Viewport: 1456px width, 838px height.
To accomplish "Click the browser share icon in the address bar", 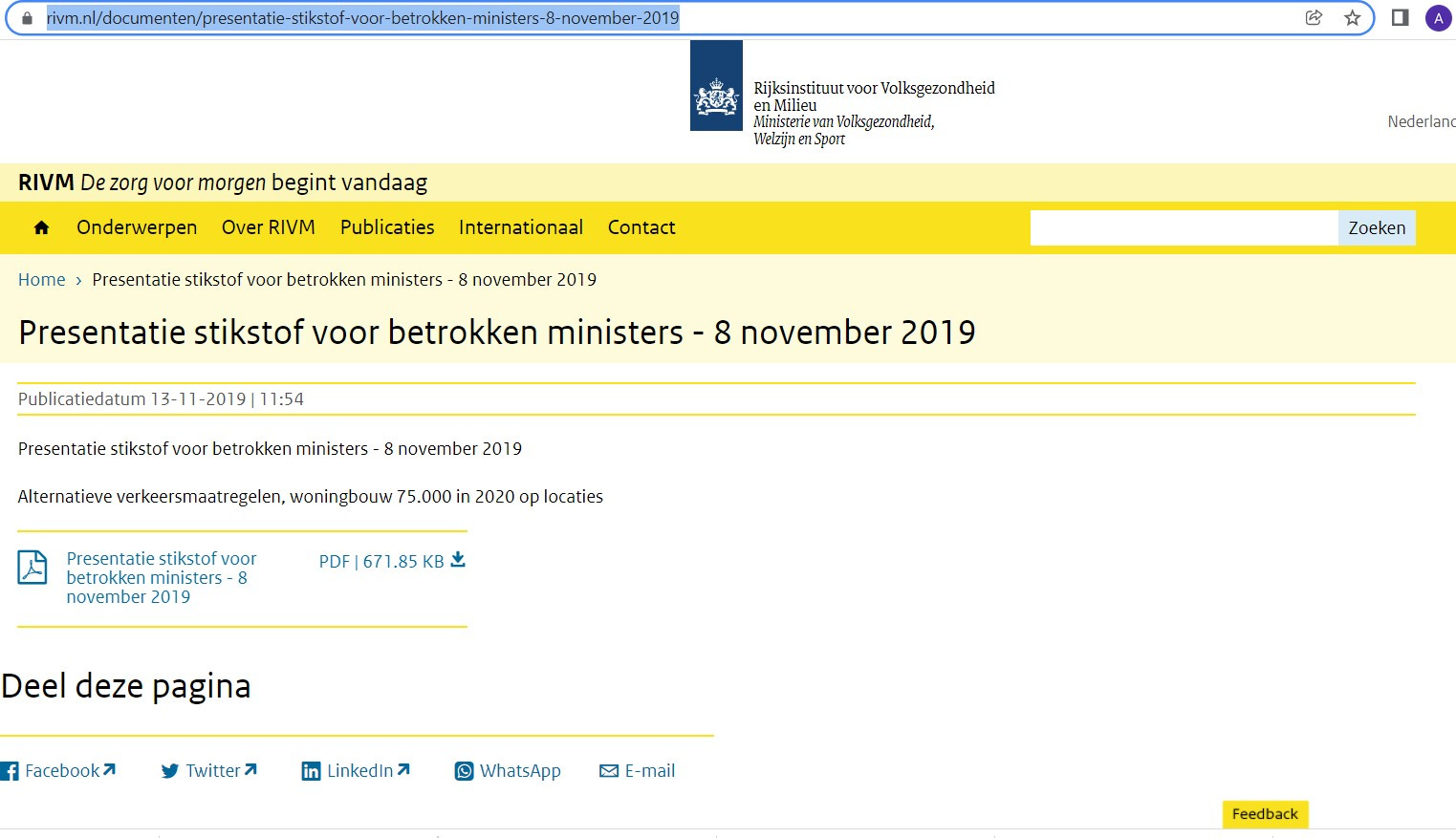I will coord(1313,16).
